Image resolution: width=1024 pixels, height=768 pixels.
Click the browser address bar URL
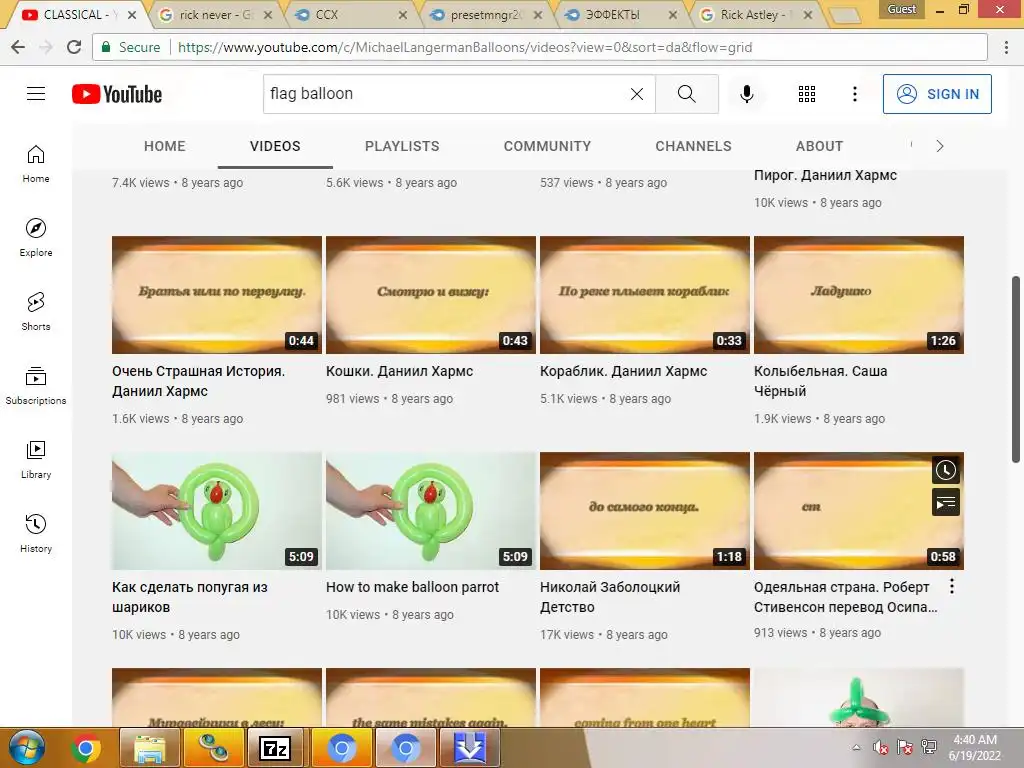[465, 47]
